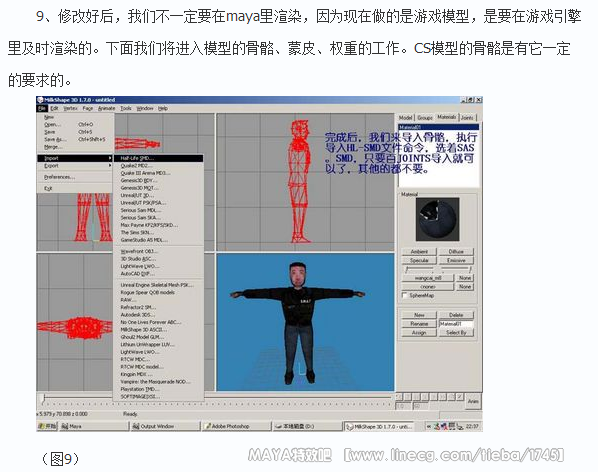Viewport: 598px width, 472px height.
Task: Select Unreal Engine Skeletal Mesh PSK... option
Action: [x=159, y=285]
